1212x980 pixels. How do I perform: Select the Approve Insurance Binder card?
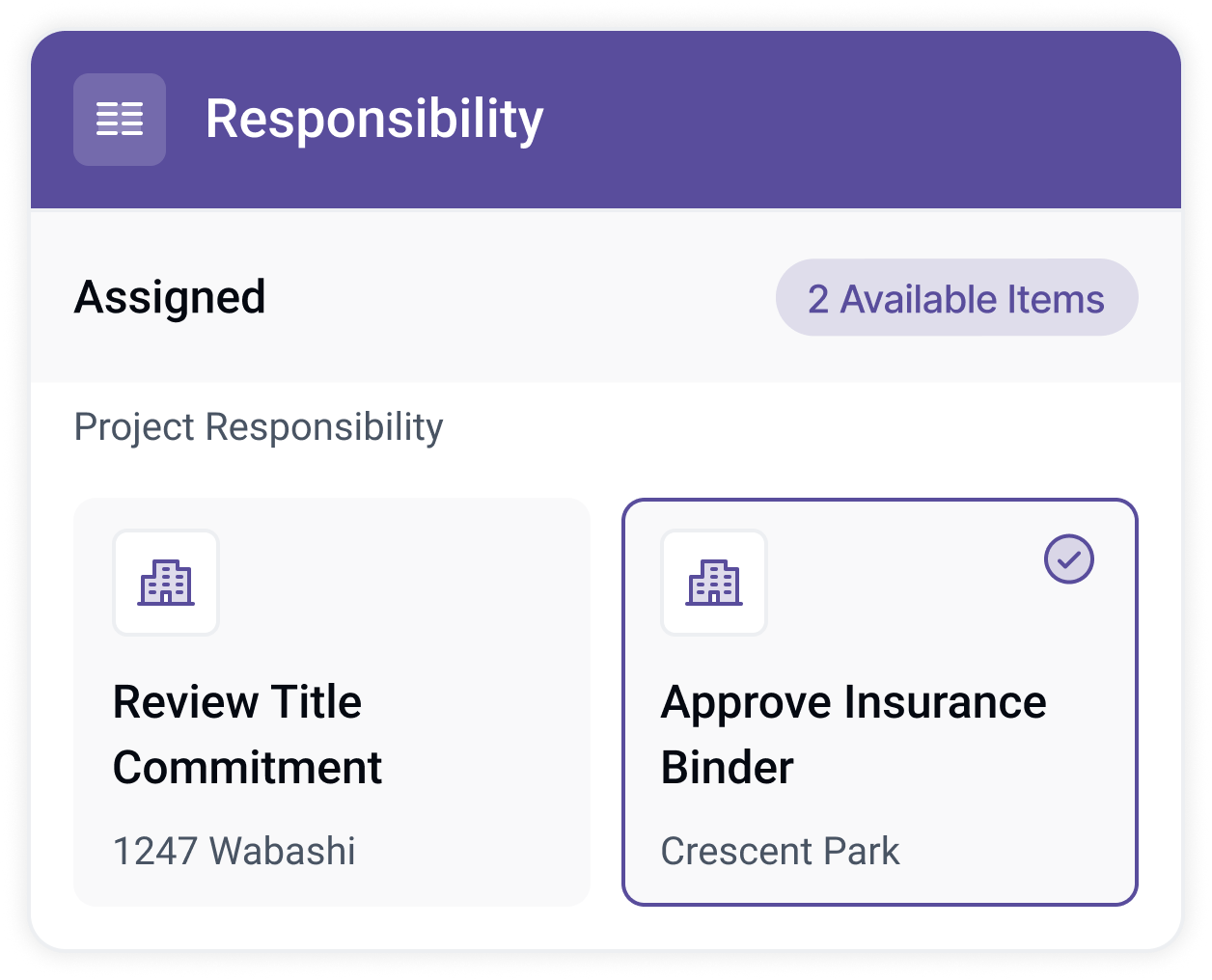tap(880, 702)
